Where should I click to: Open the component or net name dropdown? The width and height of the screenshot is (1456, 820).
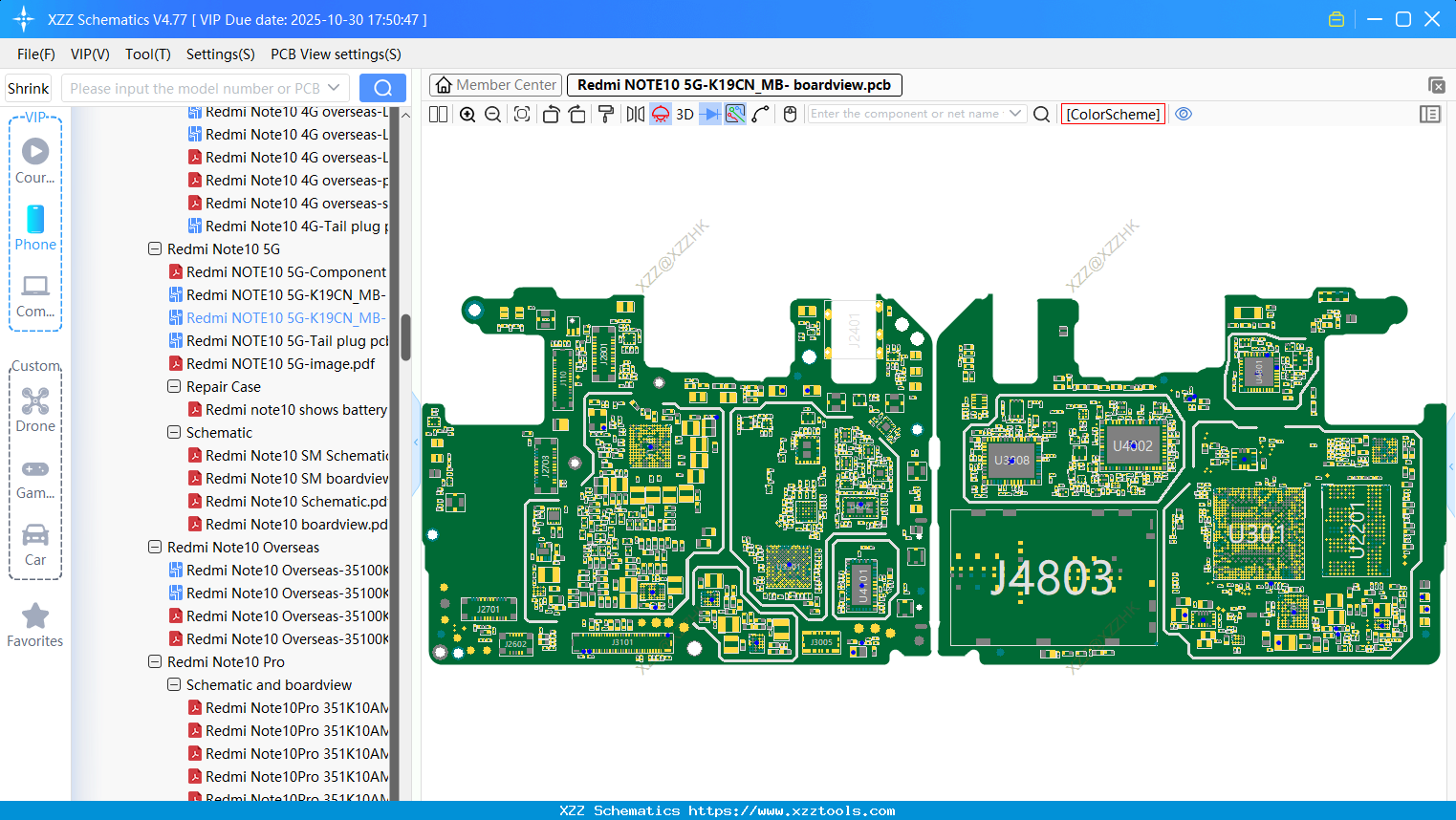[x=1015, y=114]
